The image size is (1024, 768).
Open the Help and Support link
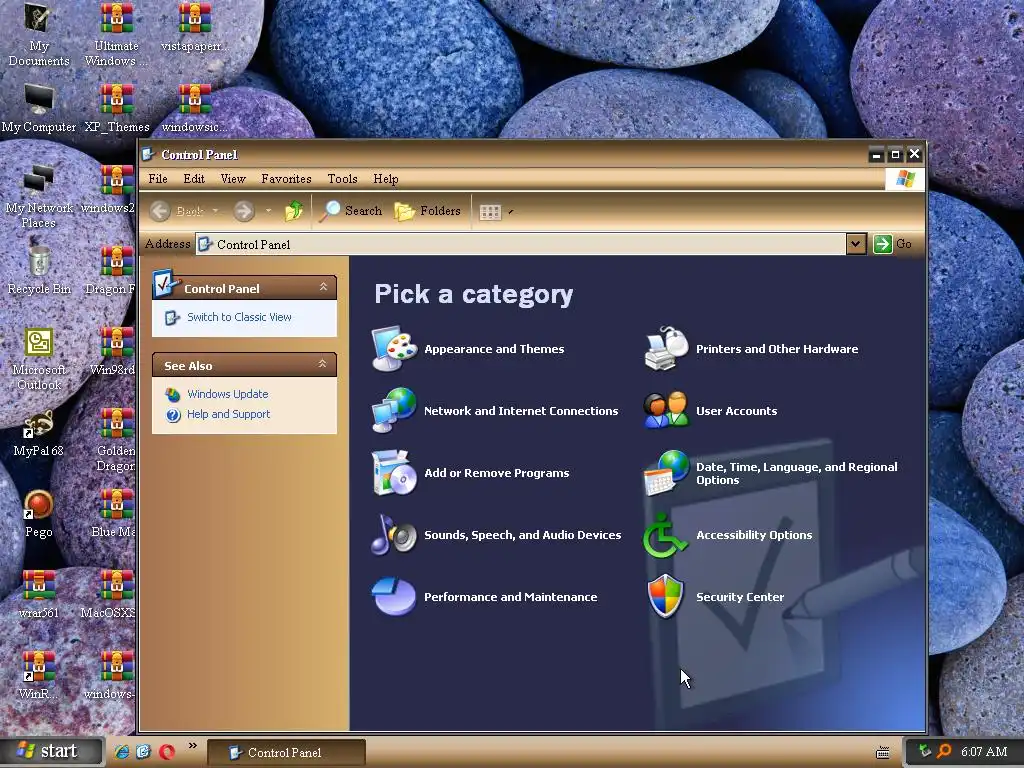[228, 414]
